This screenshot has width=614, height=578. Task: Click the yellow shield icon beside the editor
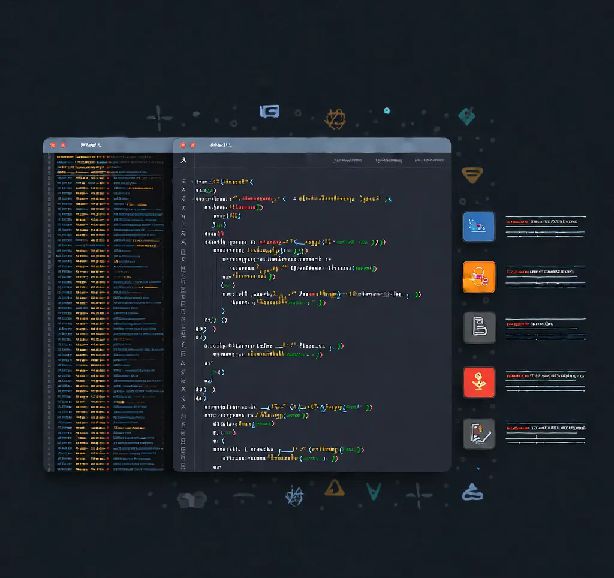[472, 174]
